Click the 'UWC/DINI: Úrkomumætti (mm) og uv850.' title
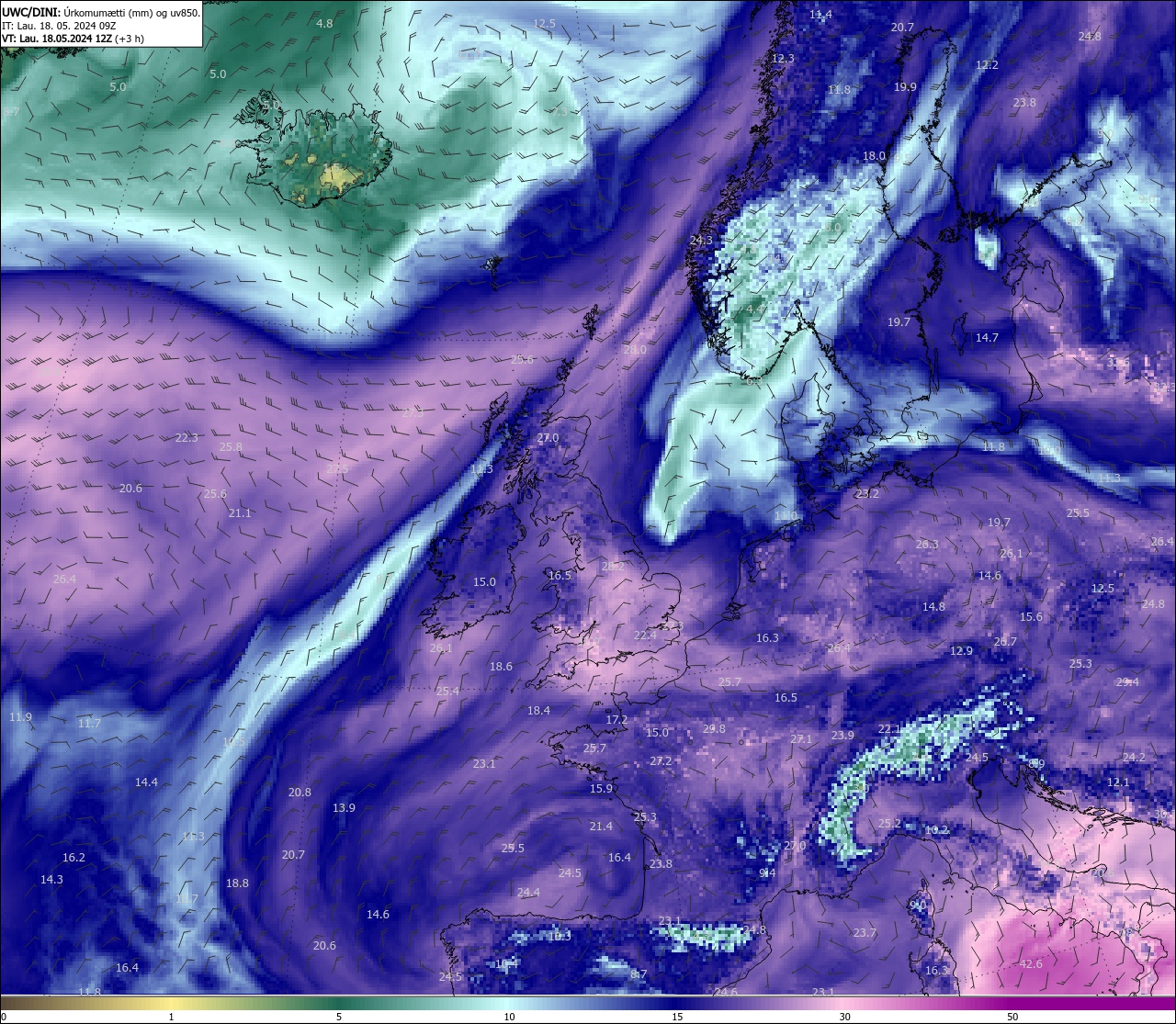Image resolution: width=1176 pixels, height=1024 pixels. point(100,13)
